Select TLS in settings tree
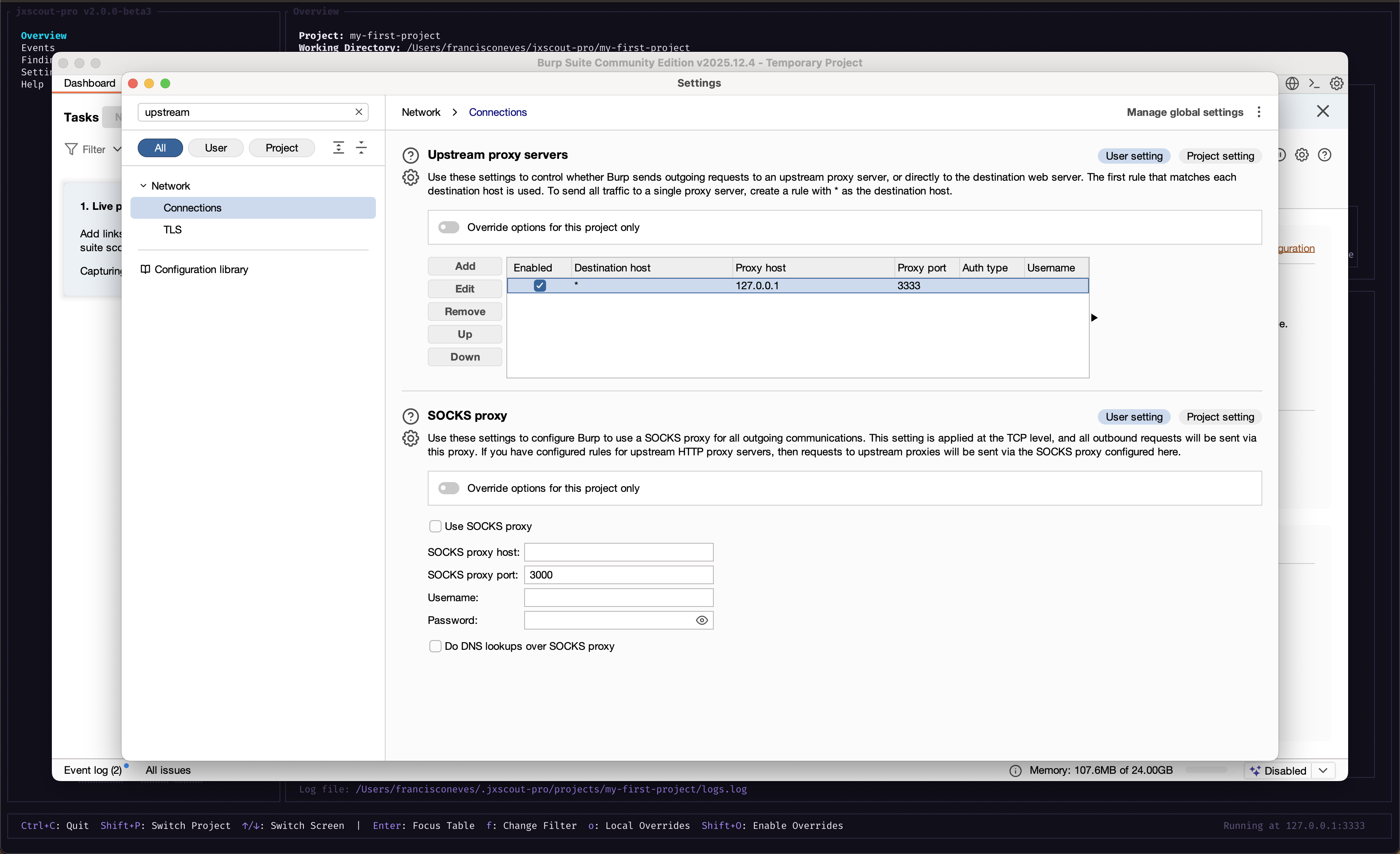The width and height of the screenshot is (1400, 854). tap(173, 230)
